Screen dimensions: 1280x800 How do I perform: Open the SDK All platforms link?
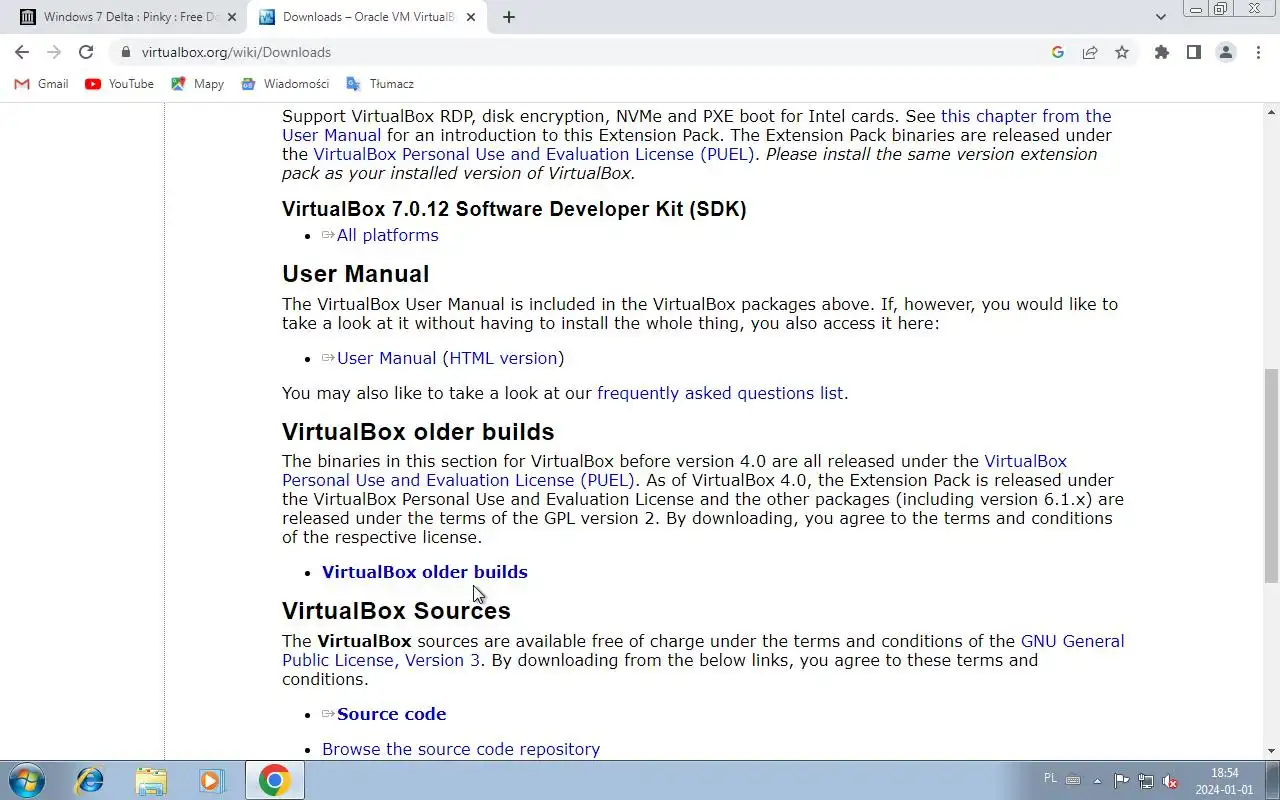tap(387, 235)
